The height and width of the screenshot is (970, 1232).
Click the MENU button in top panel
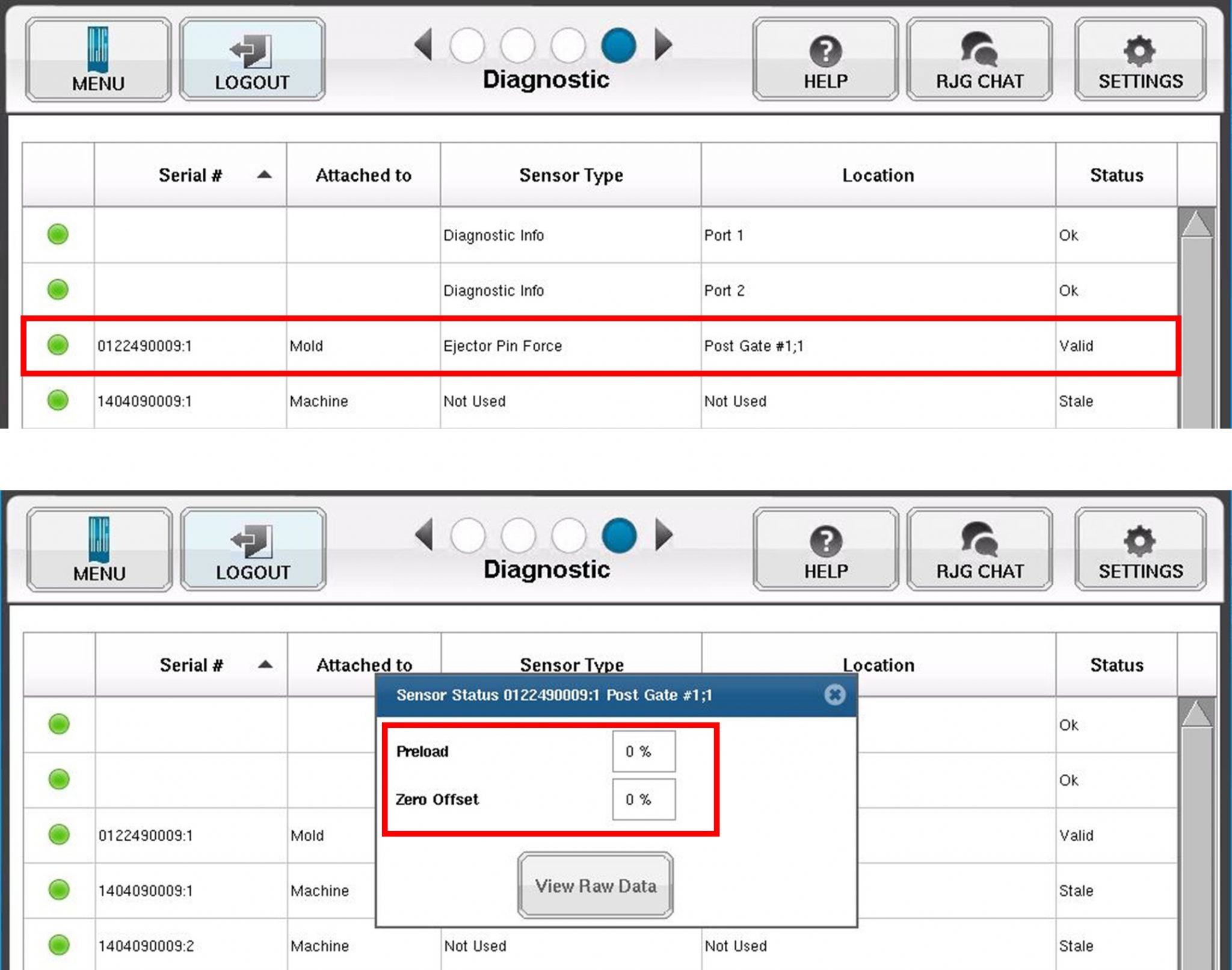[x=98, y=60]
